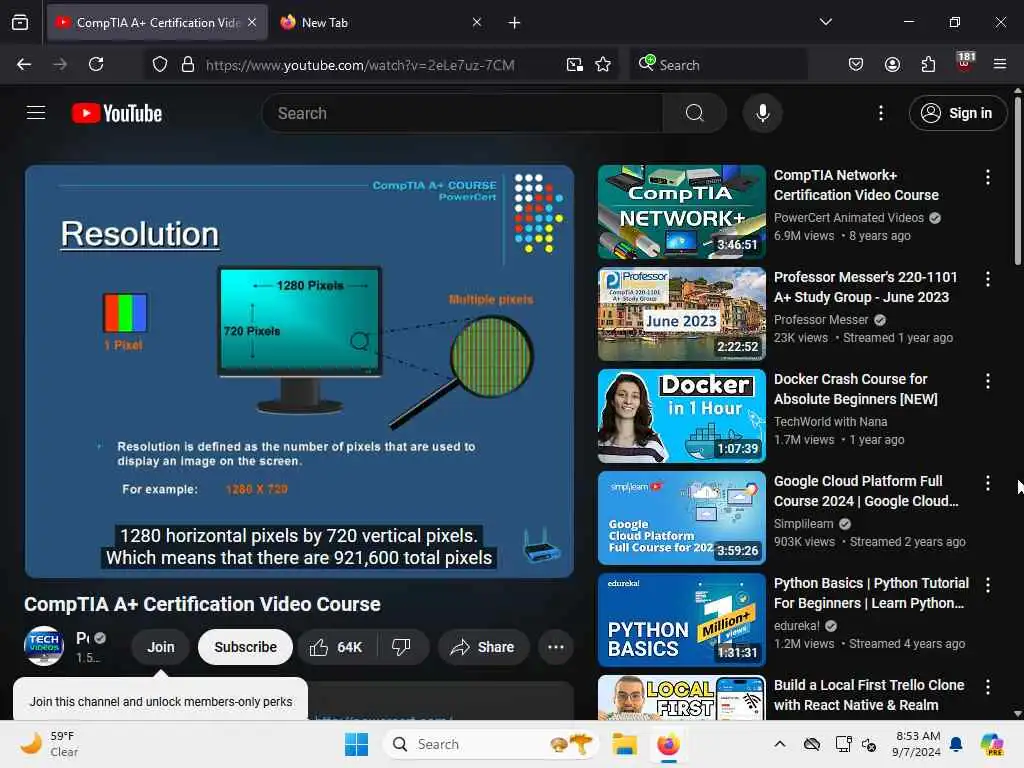Bookmark this page with the star
The image size is (1024, 768).
(x=603, y=64)
